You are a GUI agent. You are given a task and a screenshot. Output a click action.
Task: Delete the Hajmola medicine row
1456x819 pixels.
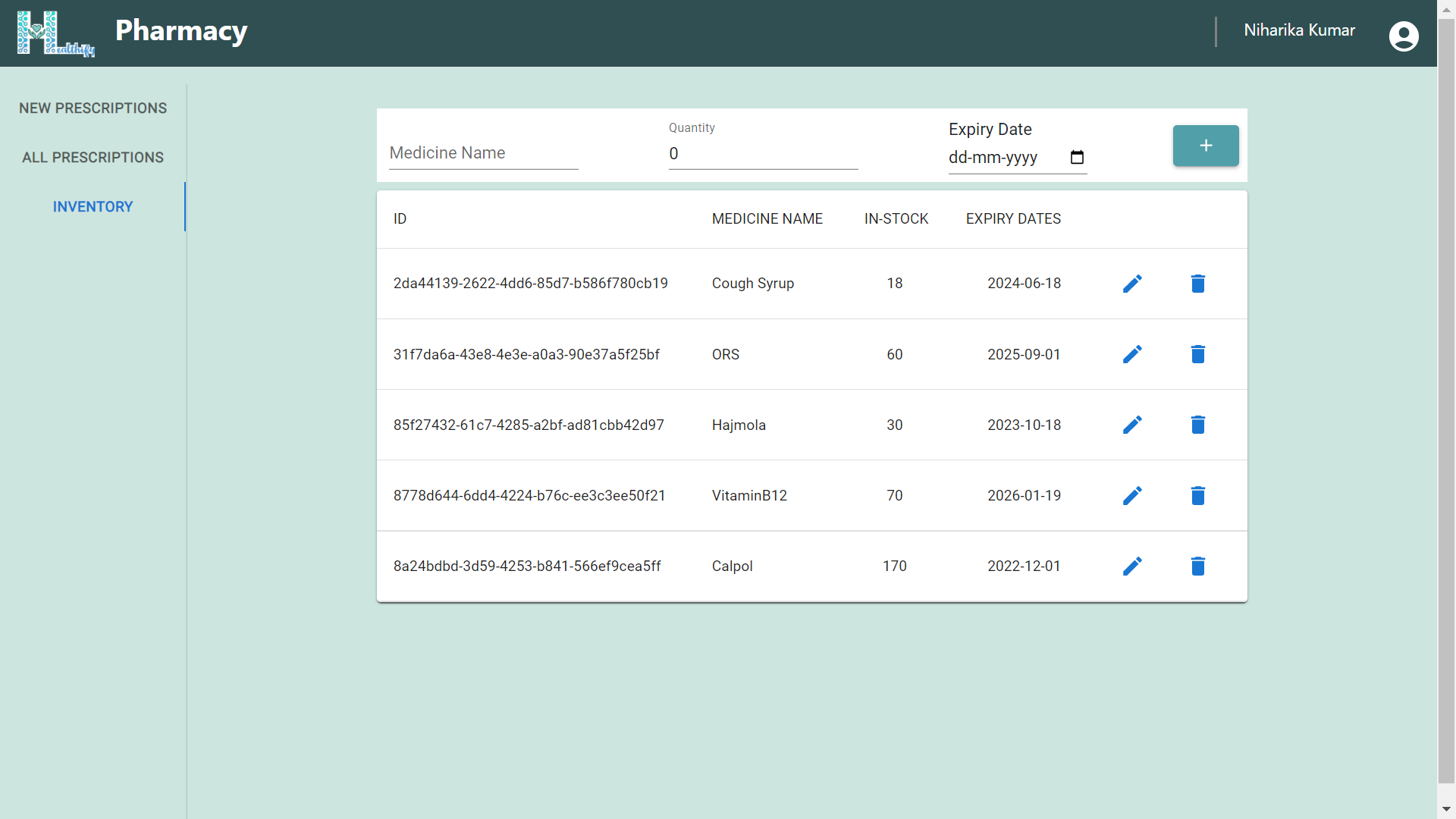click(1197, 425)
